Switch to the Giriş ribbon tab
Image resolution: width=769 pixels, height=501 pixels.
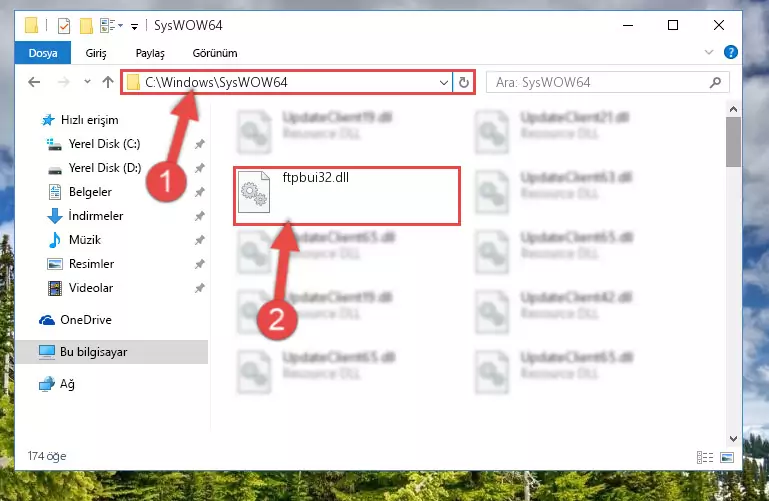pos(96,53)
